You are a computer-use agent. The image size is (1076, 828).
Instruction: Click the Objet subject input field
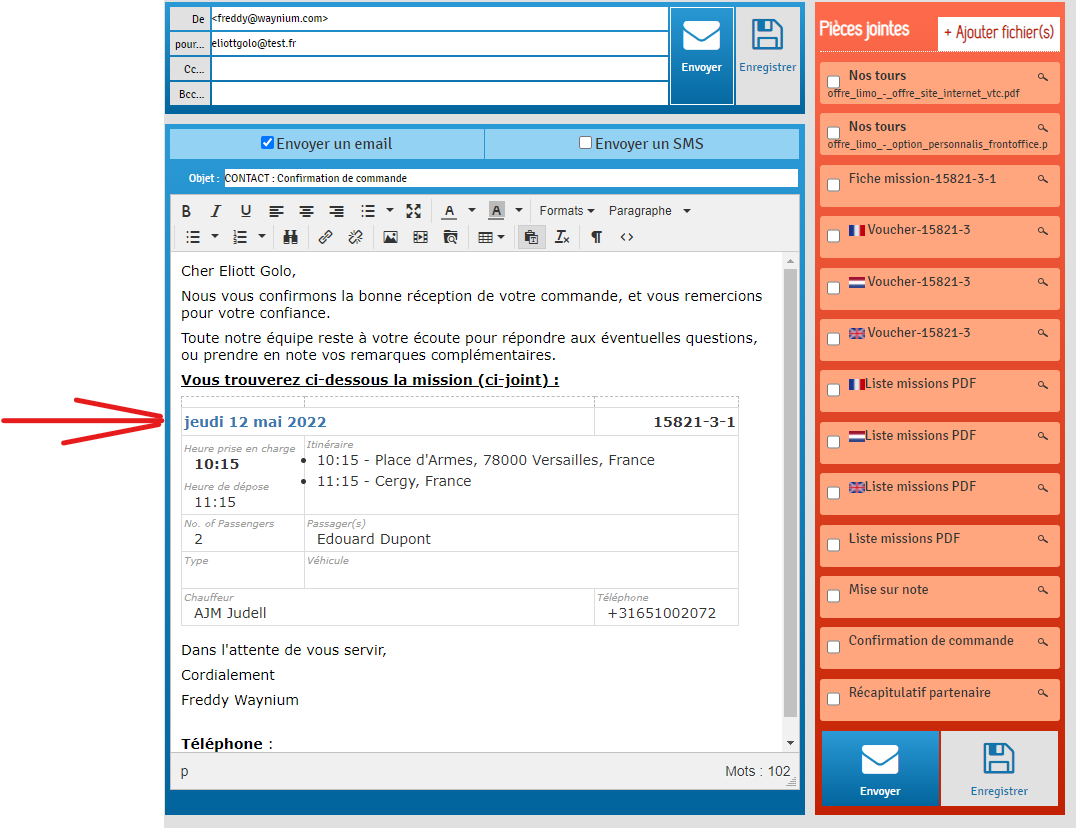coord(510,178)
